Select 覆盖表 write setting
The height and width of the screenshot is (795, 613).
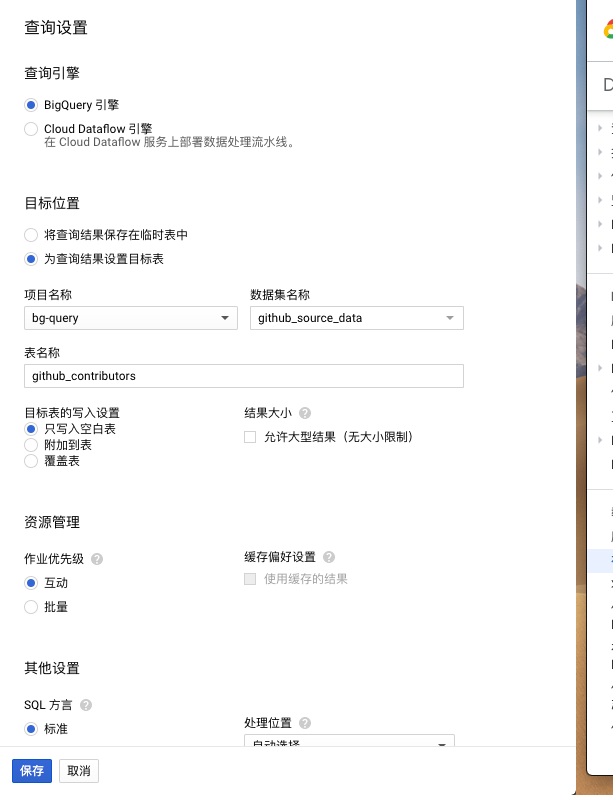click(x=31, y=461)
